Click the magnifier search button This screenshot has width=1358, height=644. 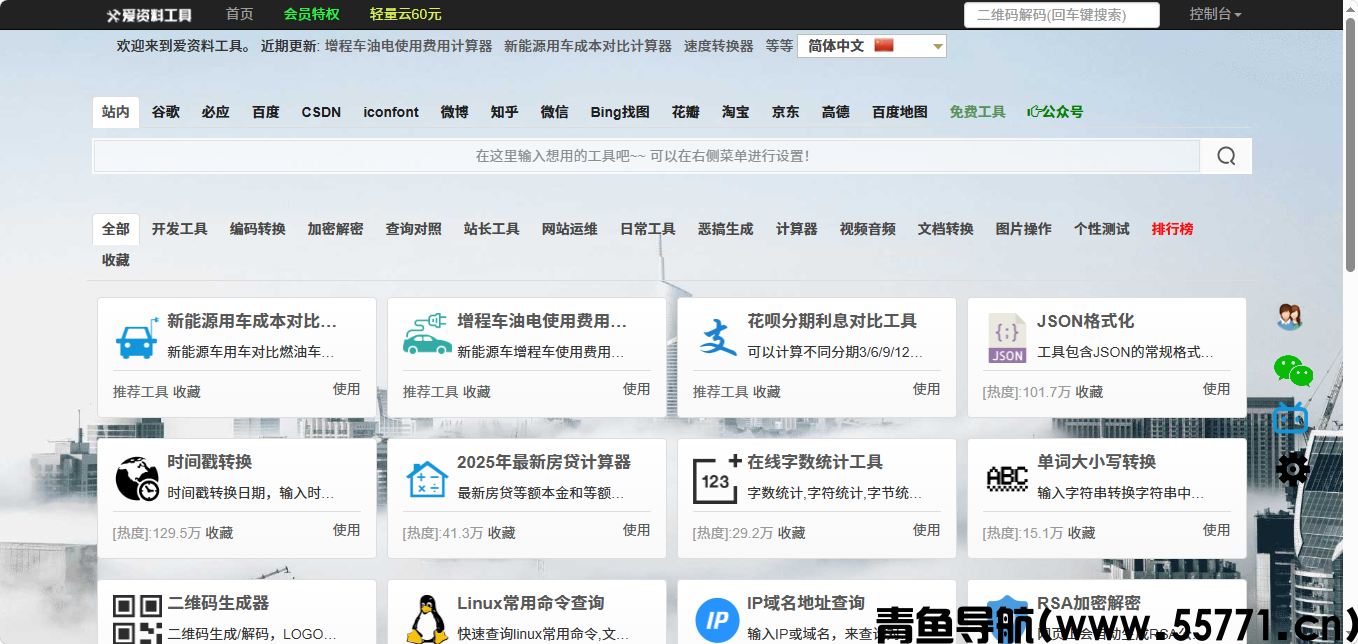click(x=1226, y=156)
